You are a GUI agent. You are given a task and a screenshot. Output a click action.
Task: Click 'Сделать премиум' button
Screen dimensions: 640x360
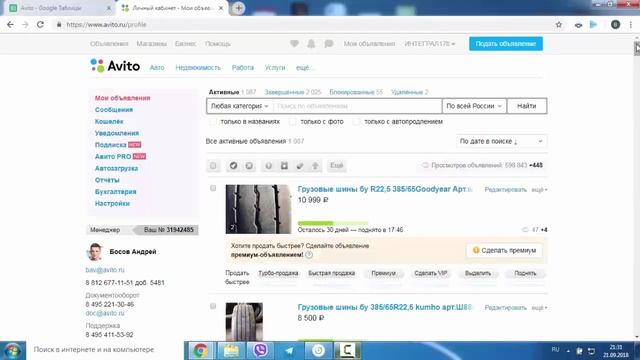coord(504,251)
